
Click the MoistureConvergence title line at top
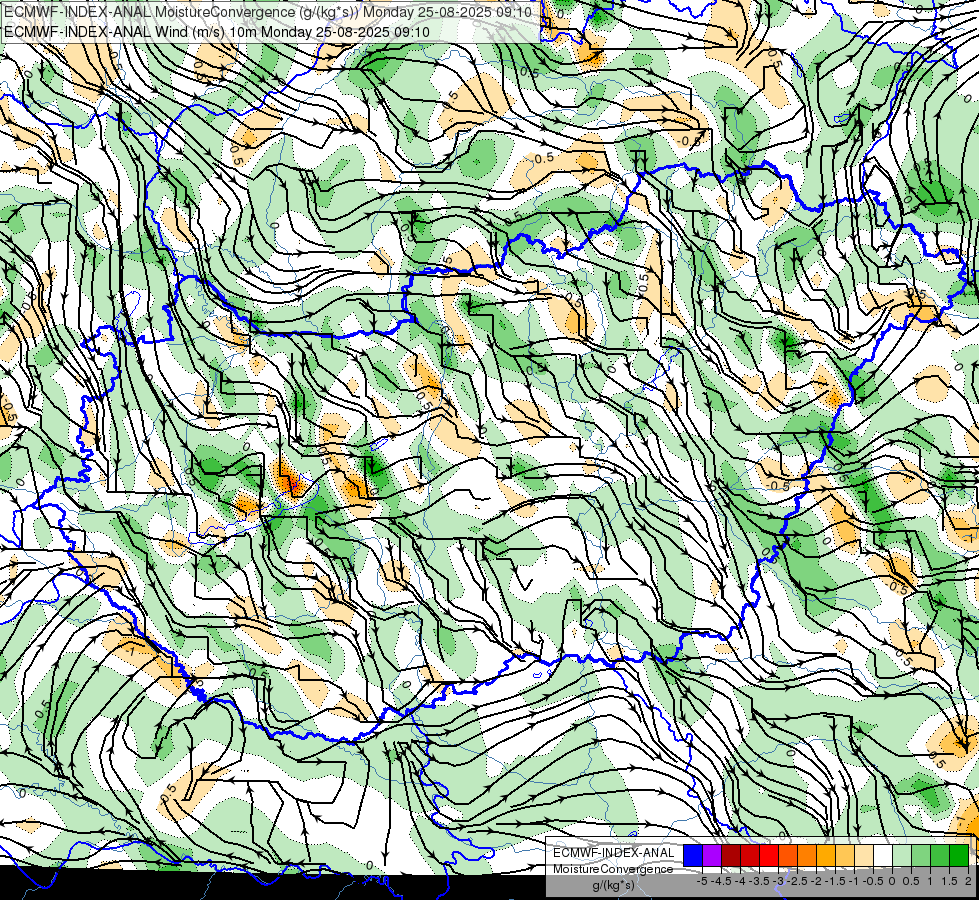(x=268, y=12)
